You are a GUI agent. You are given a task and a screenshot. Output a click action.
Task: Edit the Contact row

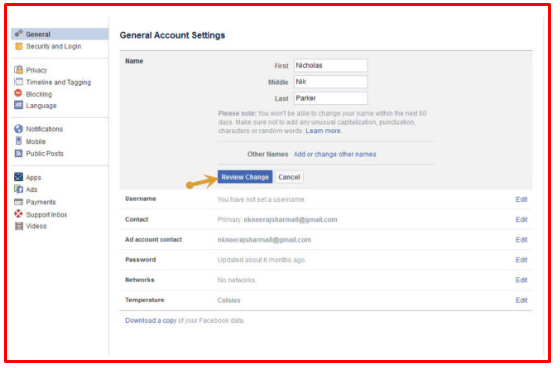[521, 219]
